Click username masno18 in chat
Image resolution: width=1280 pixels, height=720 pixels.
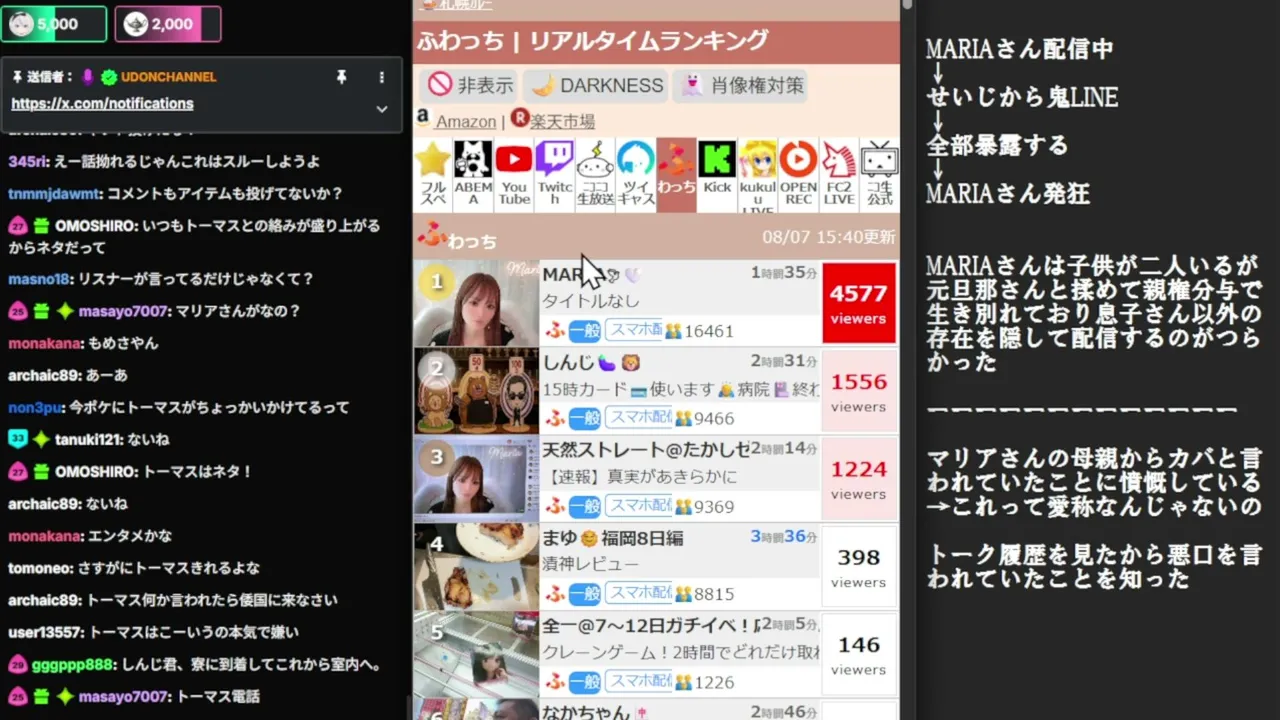coord(38,279)
